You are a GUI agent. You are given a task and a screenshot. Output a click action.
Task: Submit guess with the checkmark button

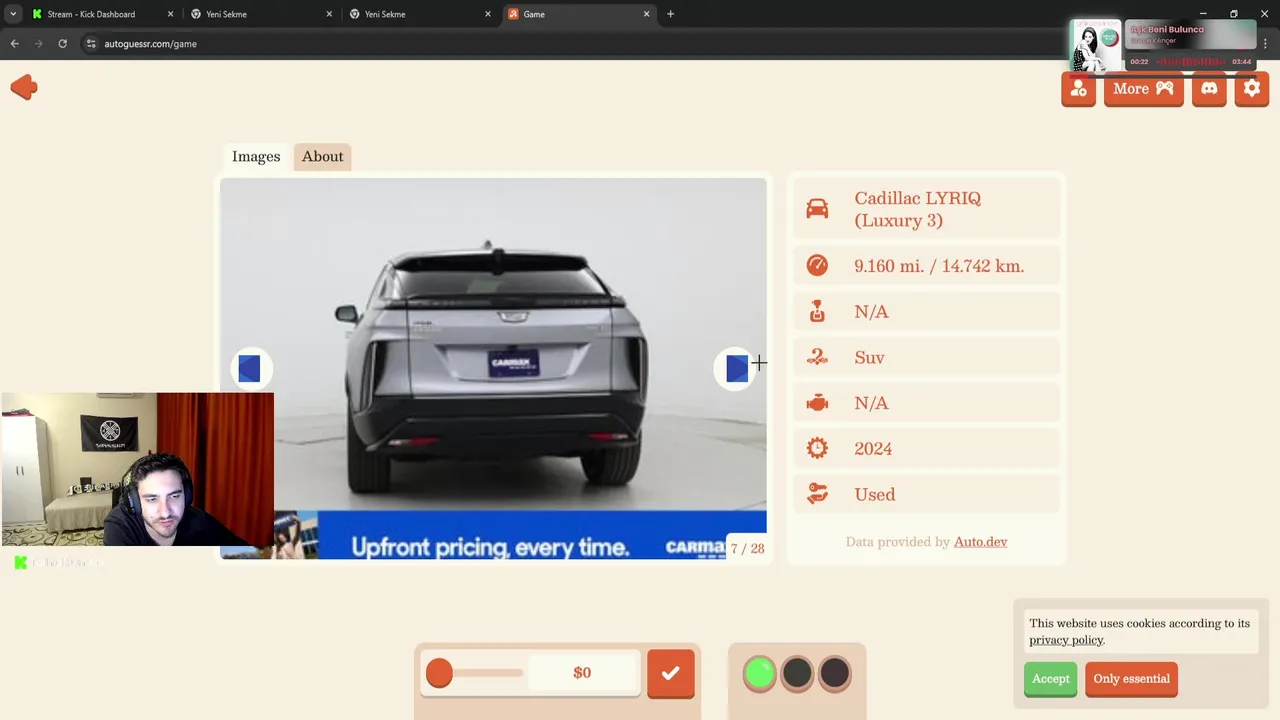pos(670,673)
